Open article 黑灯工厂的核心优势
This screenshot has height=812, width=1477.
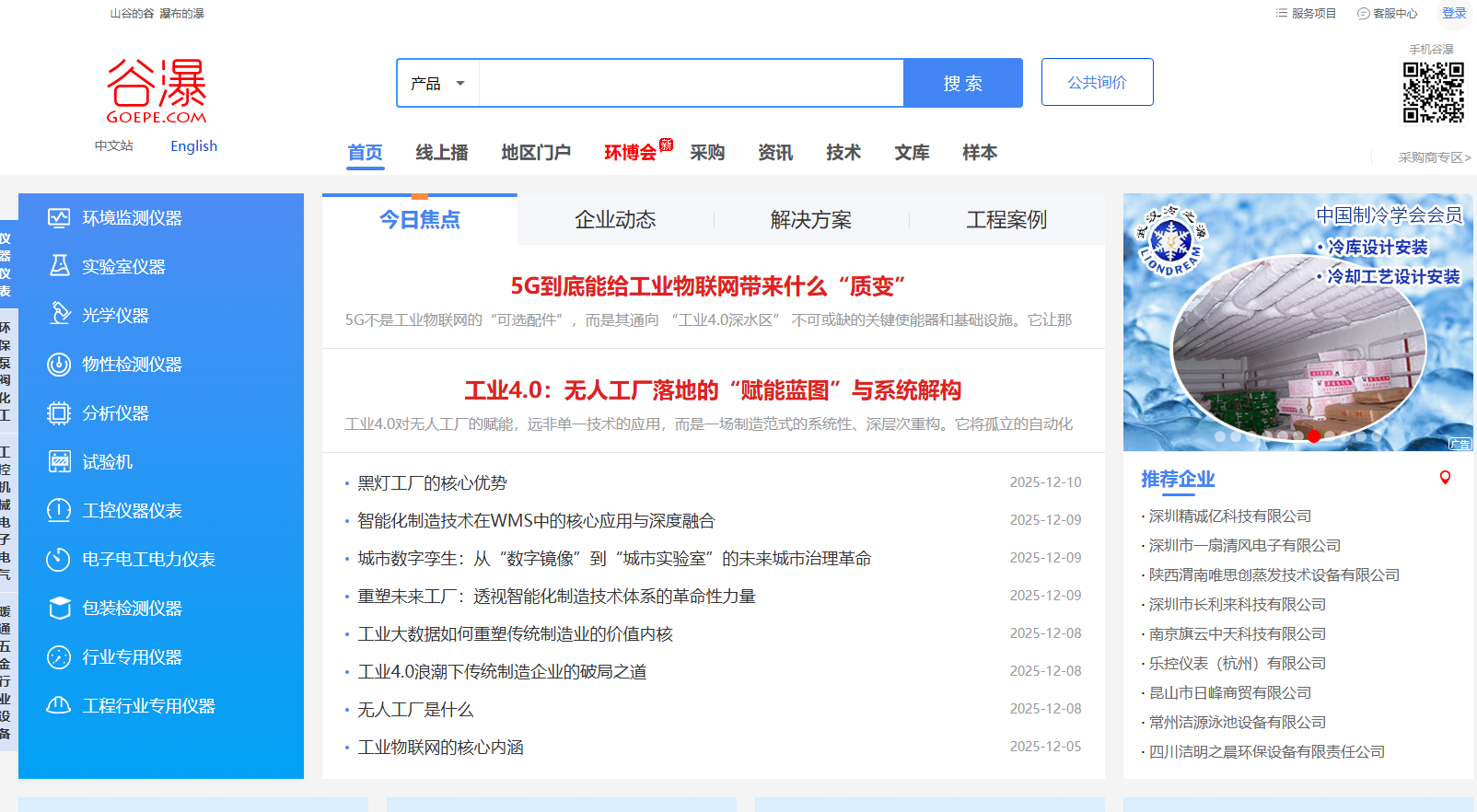coord(432,483)
